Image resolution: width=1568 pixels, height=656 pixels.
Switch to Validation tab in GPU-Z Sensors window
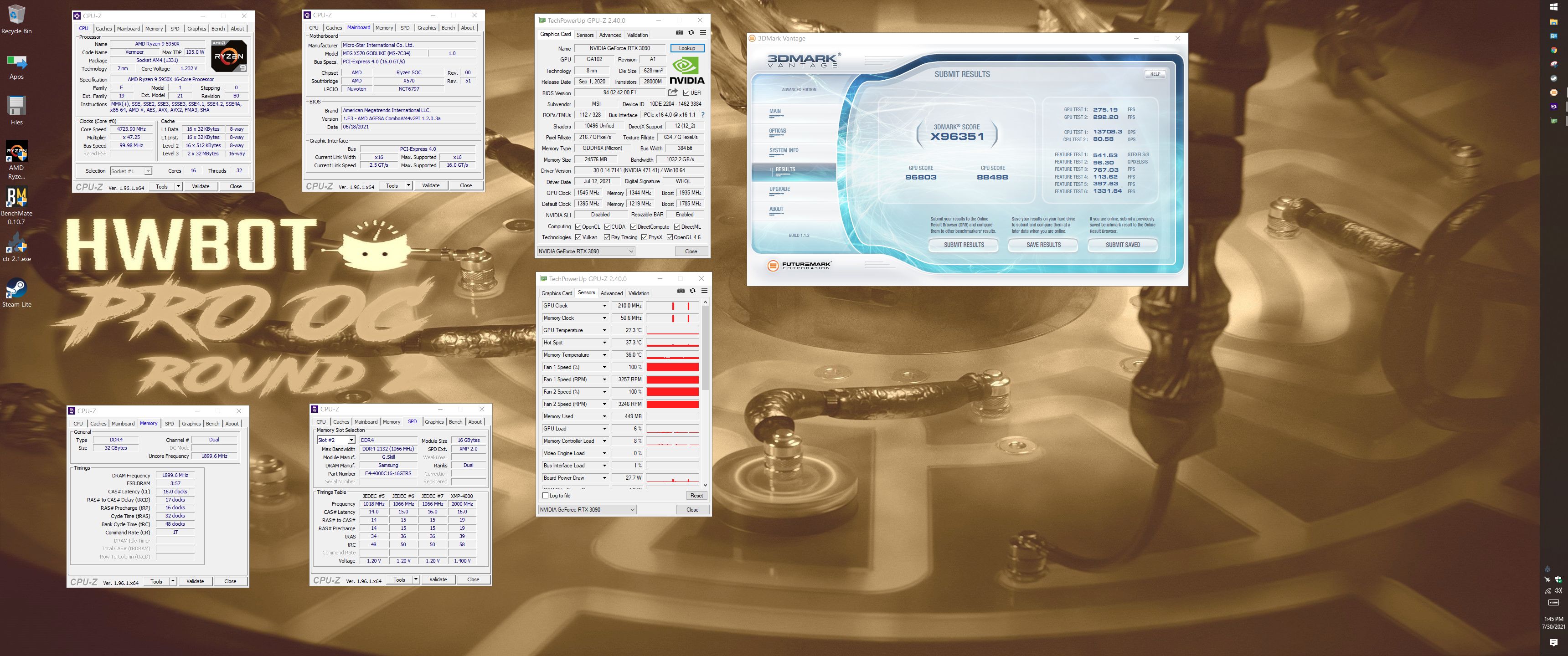[x=639, y=293]
